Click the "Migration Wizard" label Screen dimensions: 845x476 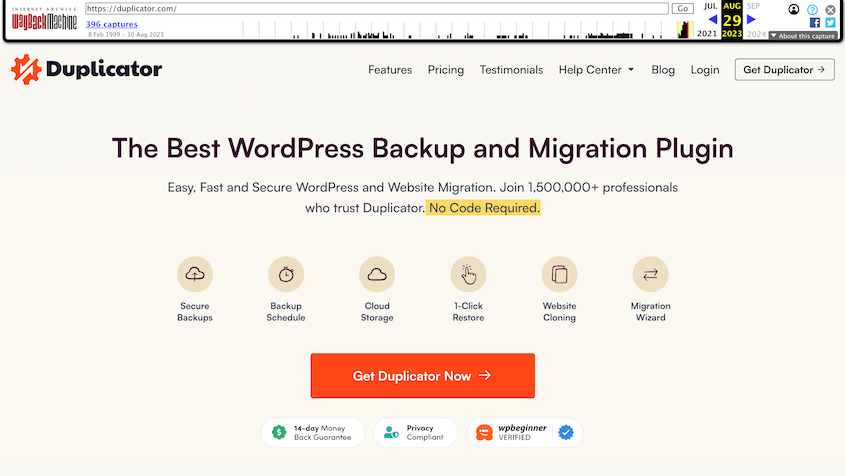coord(650,312)
